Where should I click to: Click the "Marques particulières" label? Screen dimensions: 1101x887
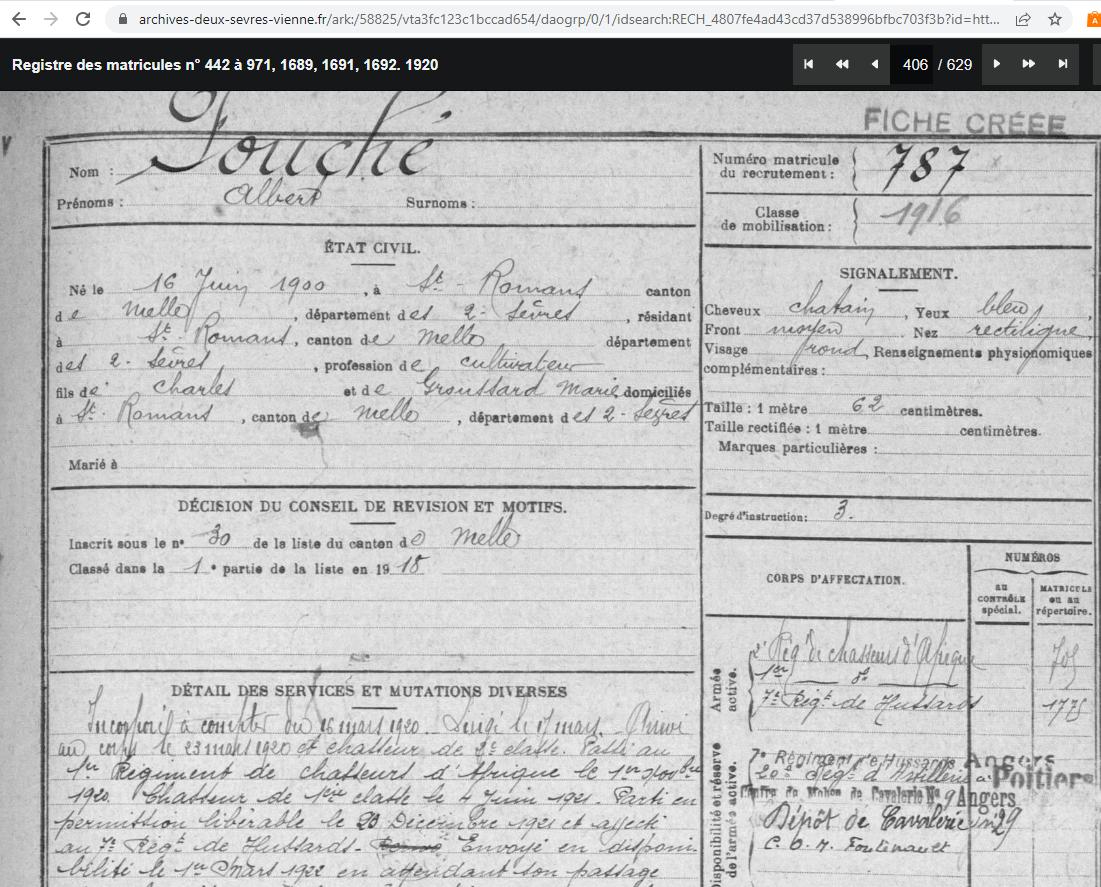tap(797, 448)
